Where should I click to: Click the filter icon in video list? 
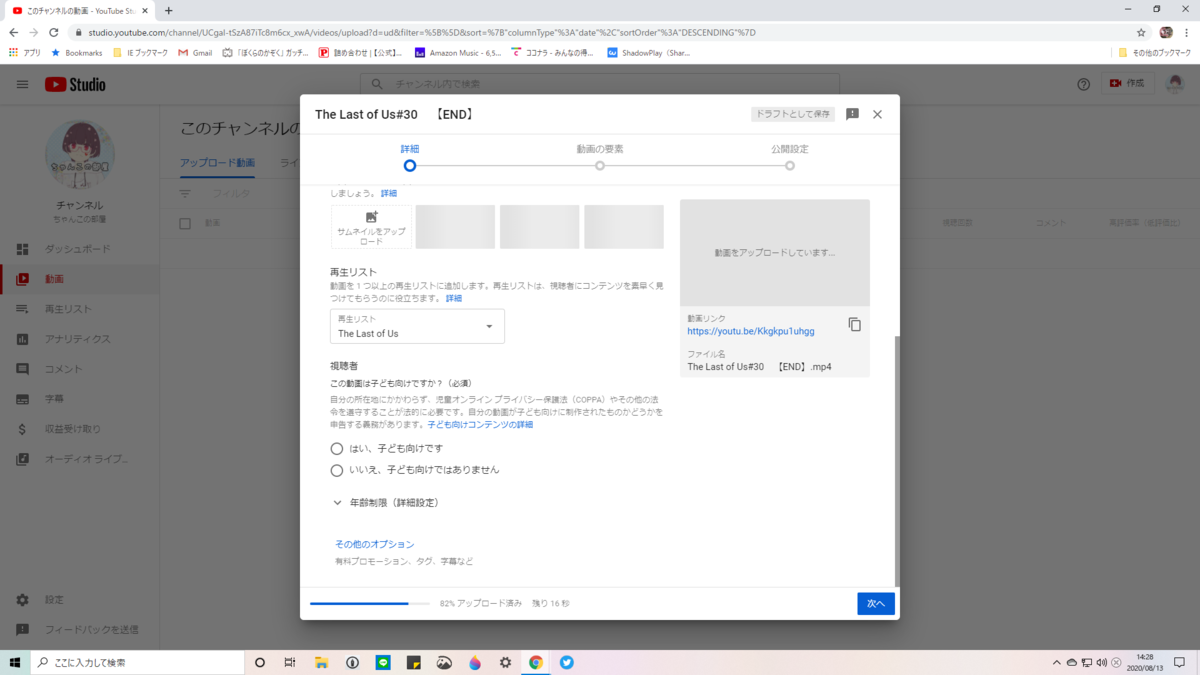tap(185, 194)
